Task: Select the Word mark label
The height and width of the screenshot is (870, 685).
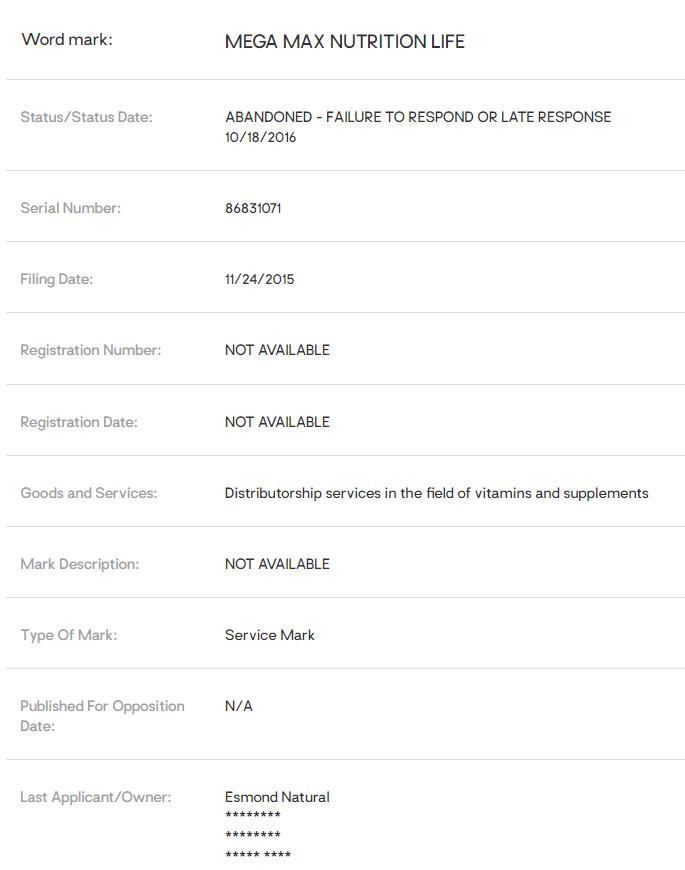Action: pyautogui.click(x=67, y=40)
